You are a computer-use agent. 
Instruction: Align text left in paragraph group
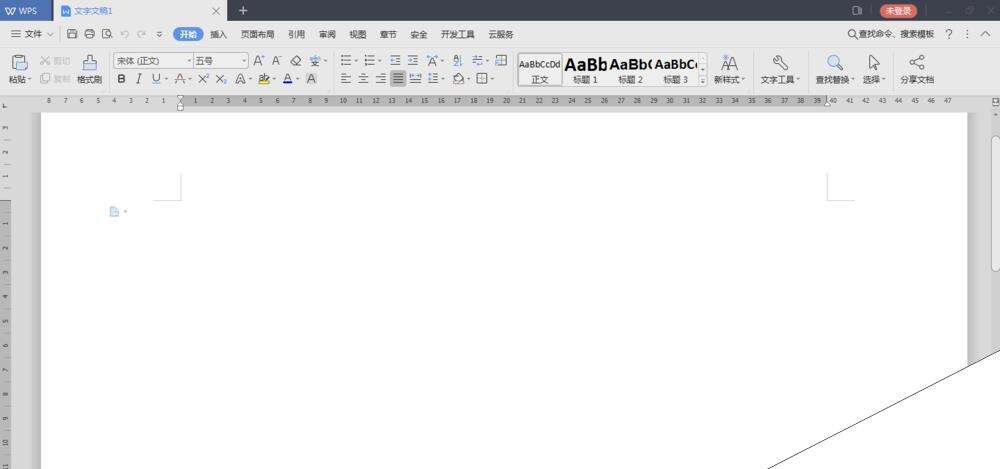click(x=346, y=79)
